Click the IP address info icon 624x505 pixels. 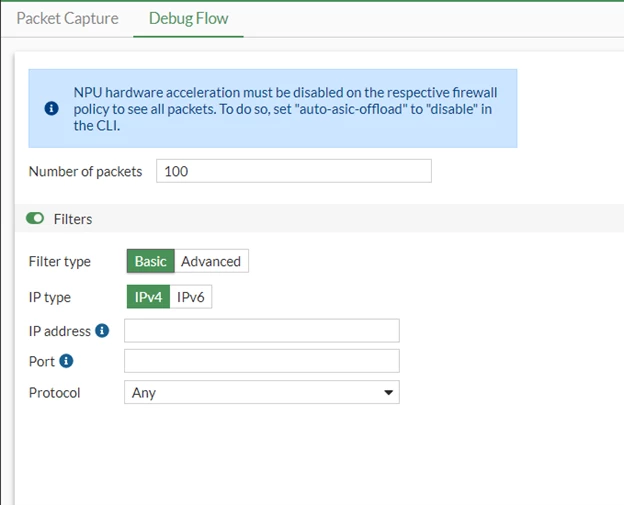coord(102,331)
